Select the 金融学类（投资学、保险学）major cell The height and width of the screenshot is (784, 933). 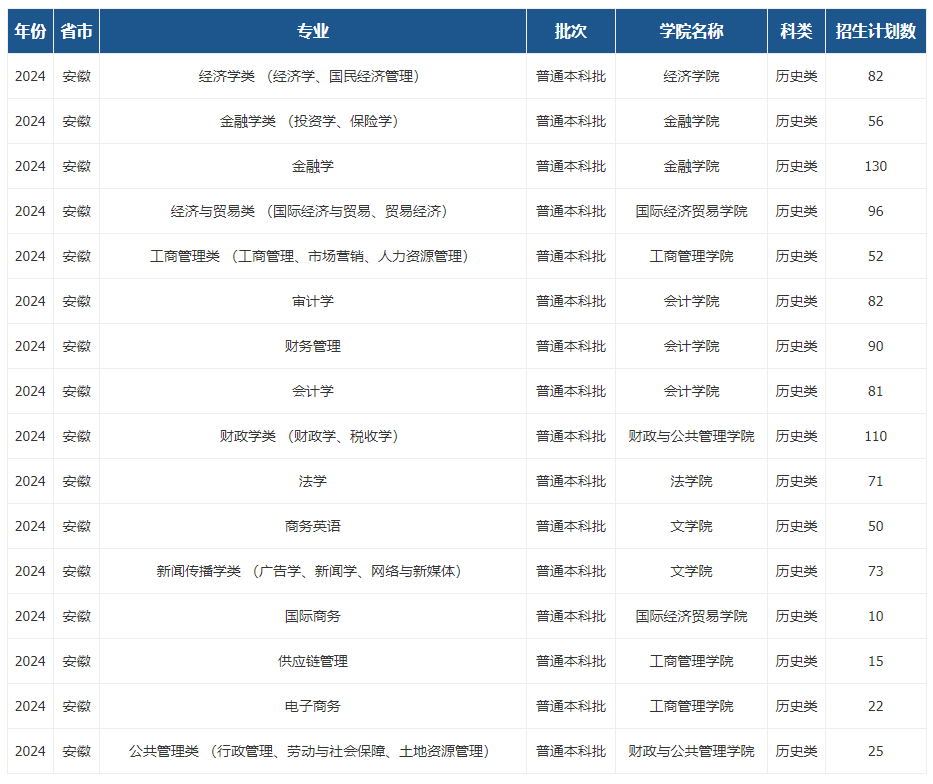(313, 121)
